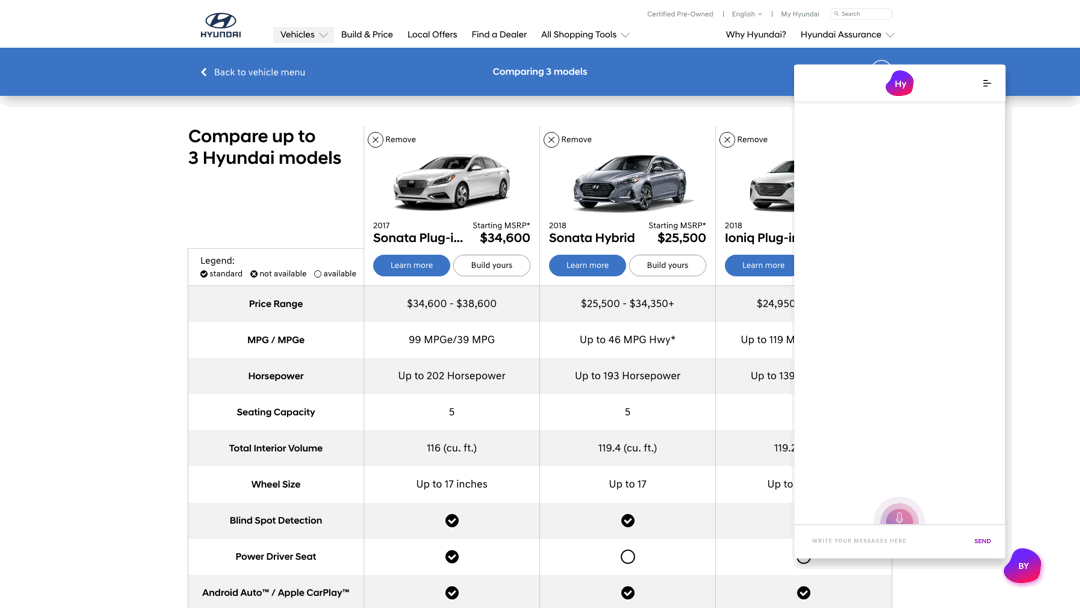Build yours for Sonata Hybrid

pyautogui.click(x=667, y=265)
